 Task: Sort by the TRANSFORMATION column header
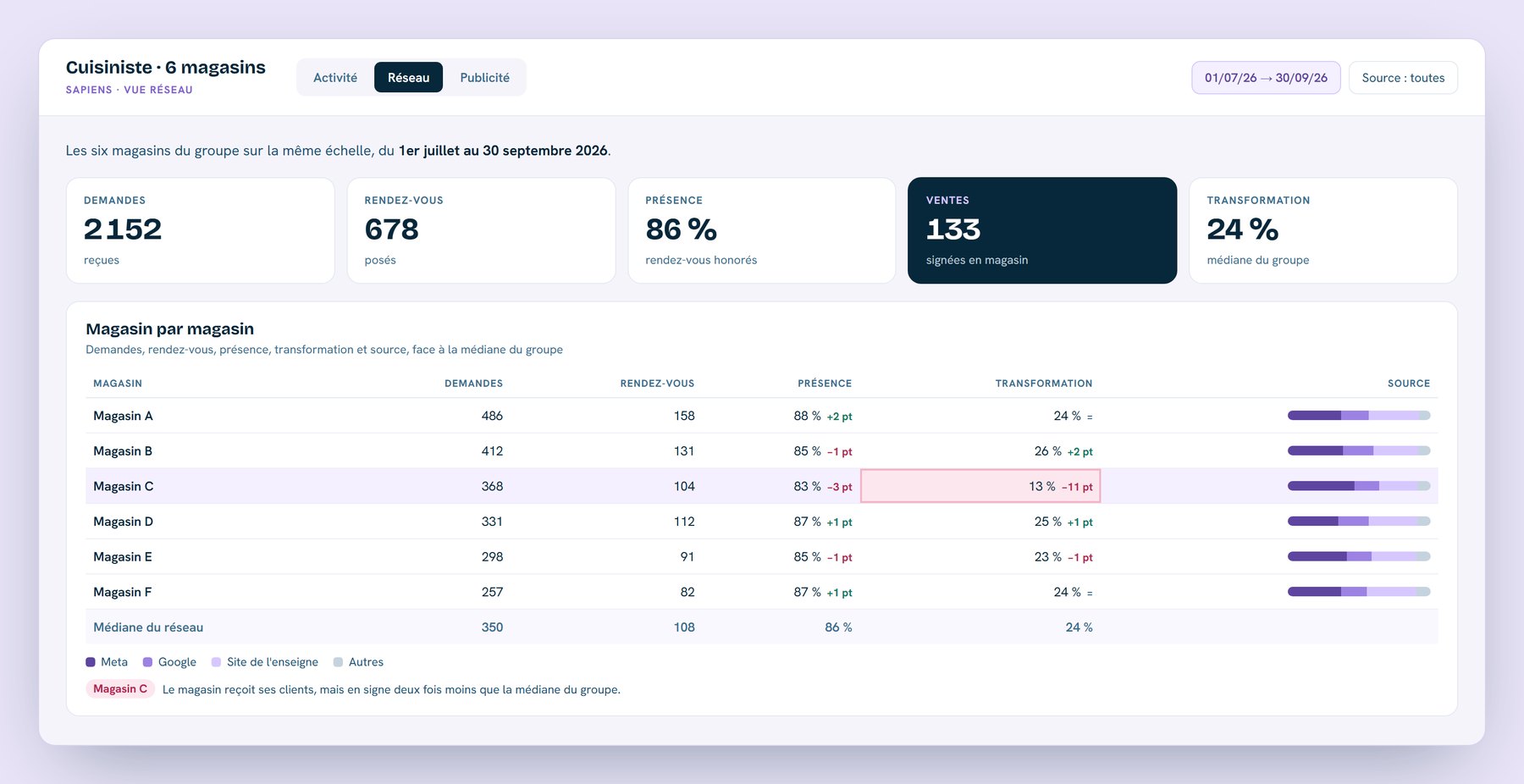tap(1044, 384)
